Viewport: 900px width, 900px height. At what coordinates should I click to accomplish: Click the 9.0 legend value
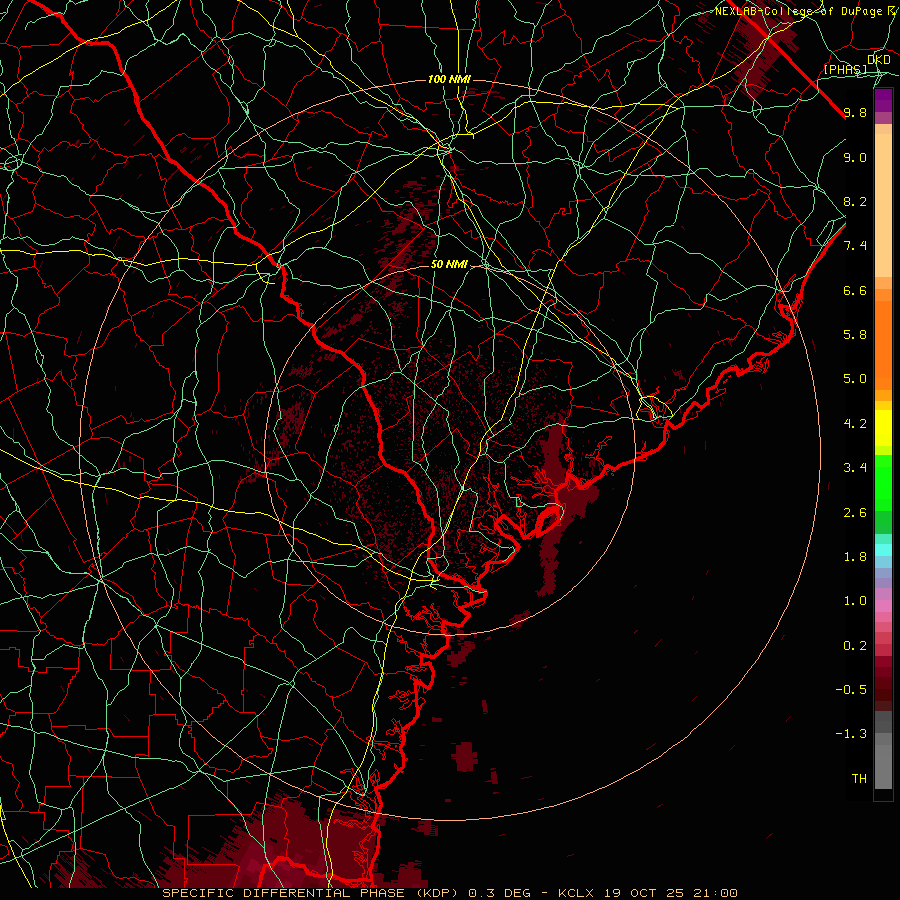pos(855,157)
